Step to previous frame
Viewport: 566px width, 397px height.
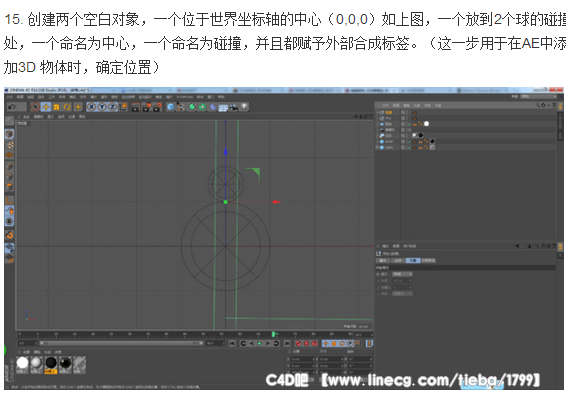252,343
